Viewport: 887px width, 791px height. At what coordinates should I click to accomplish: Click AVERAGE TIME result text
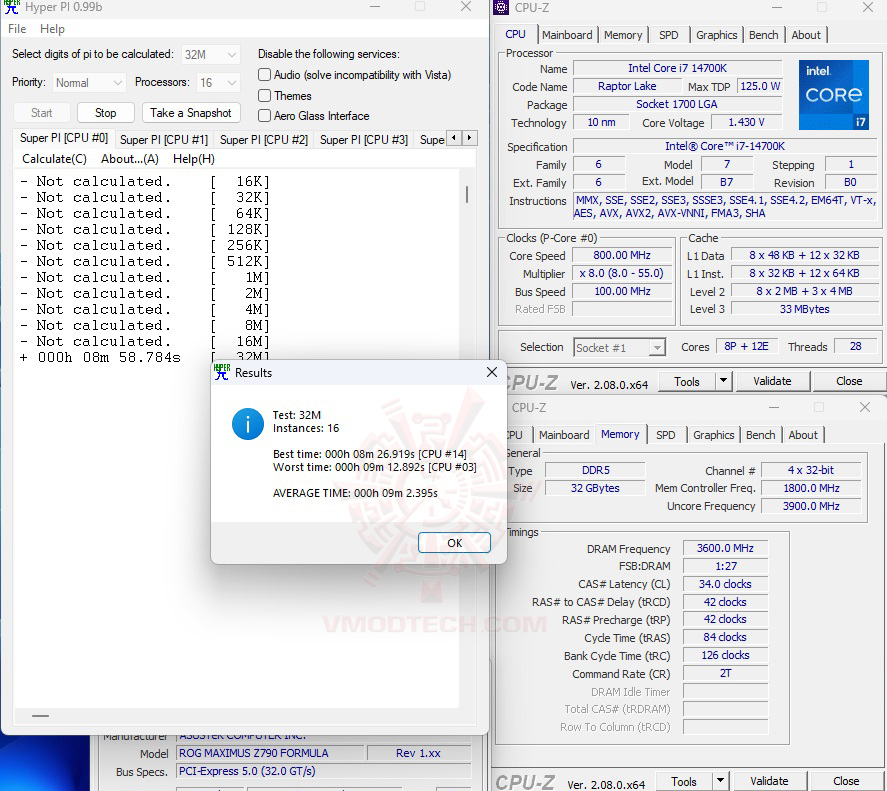coord(355,493)
